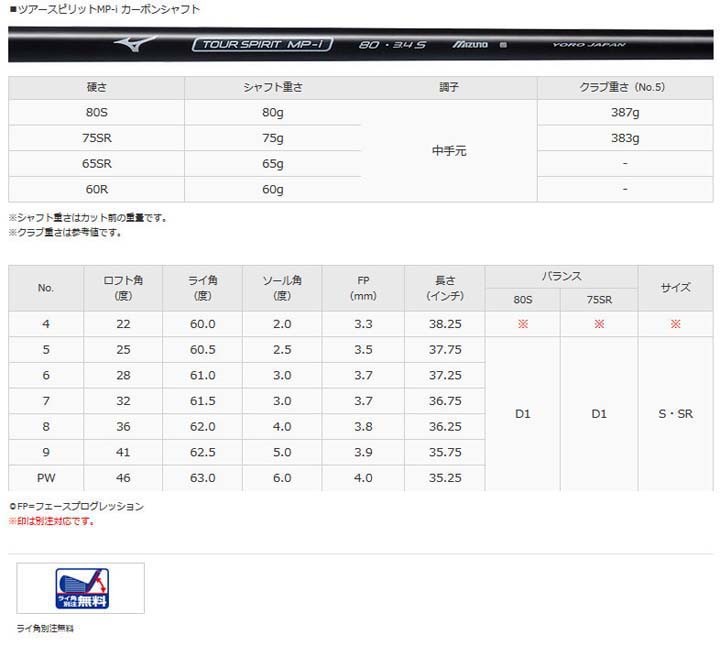Click the D1 balance cell under 80S

[x=523, y=414]
